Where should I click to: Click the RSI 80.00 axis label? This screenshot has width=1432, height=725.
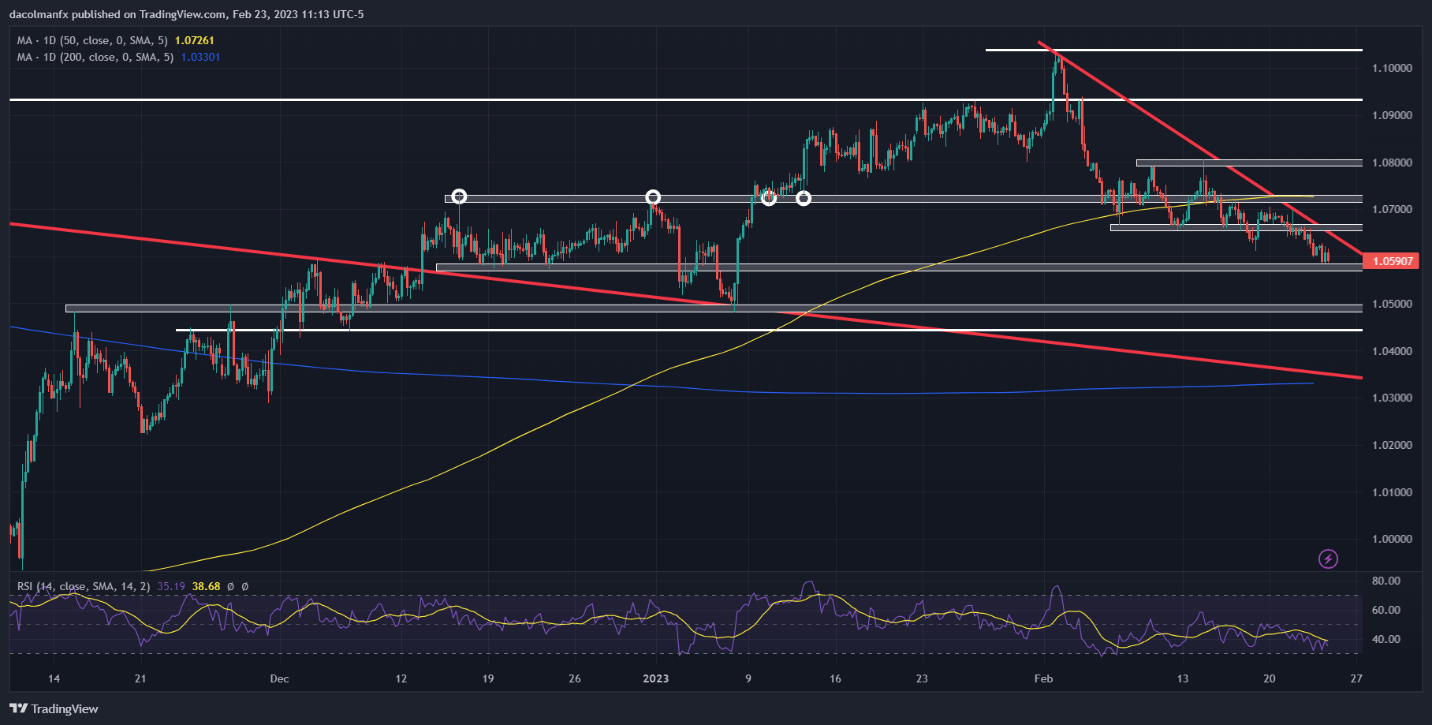click(1385, 580)
